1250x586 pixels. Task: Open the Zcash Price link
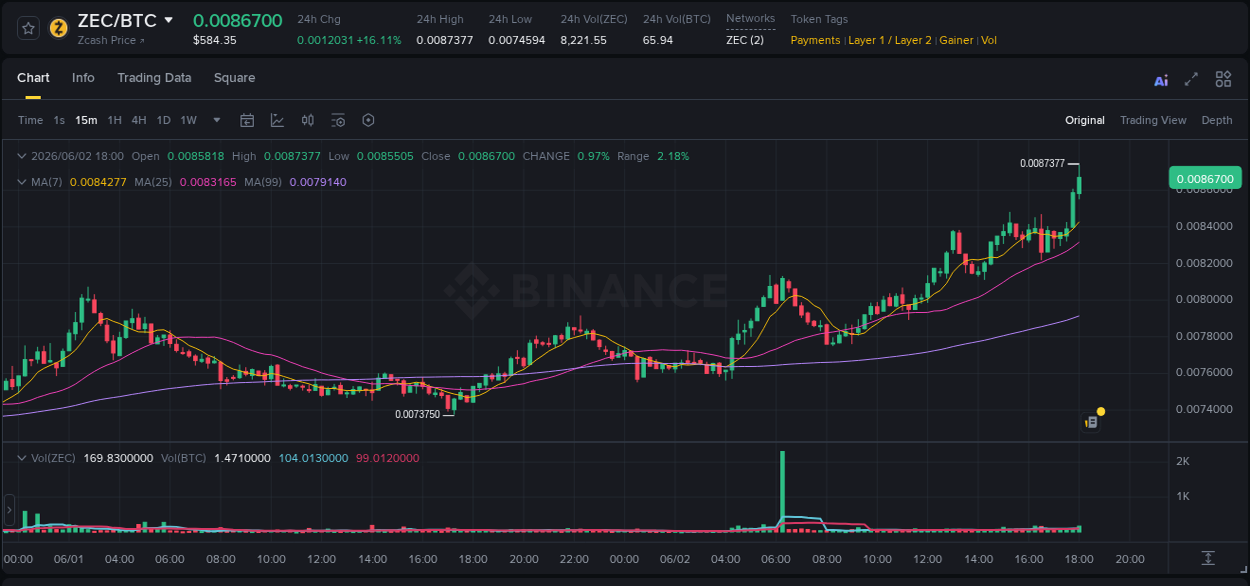pos(111,40)
